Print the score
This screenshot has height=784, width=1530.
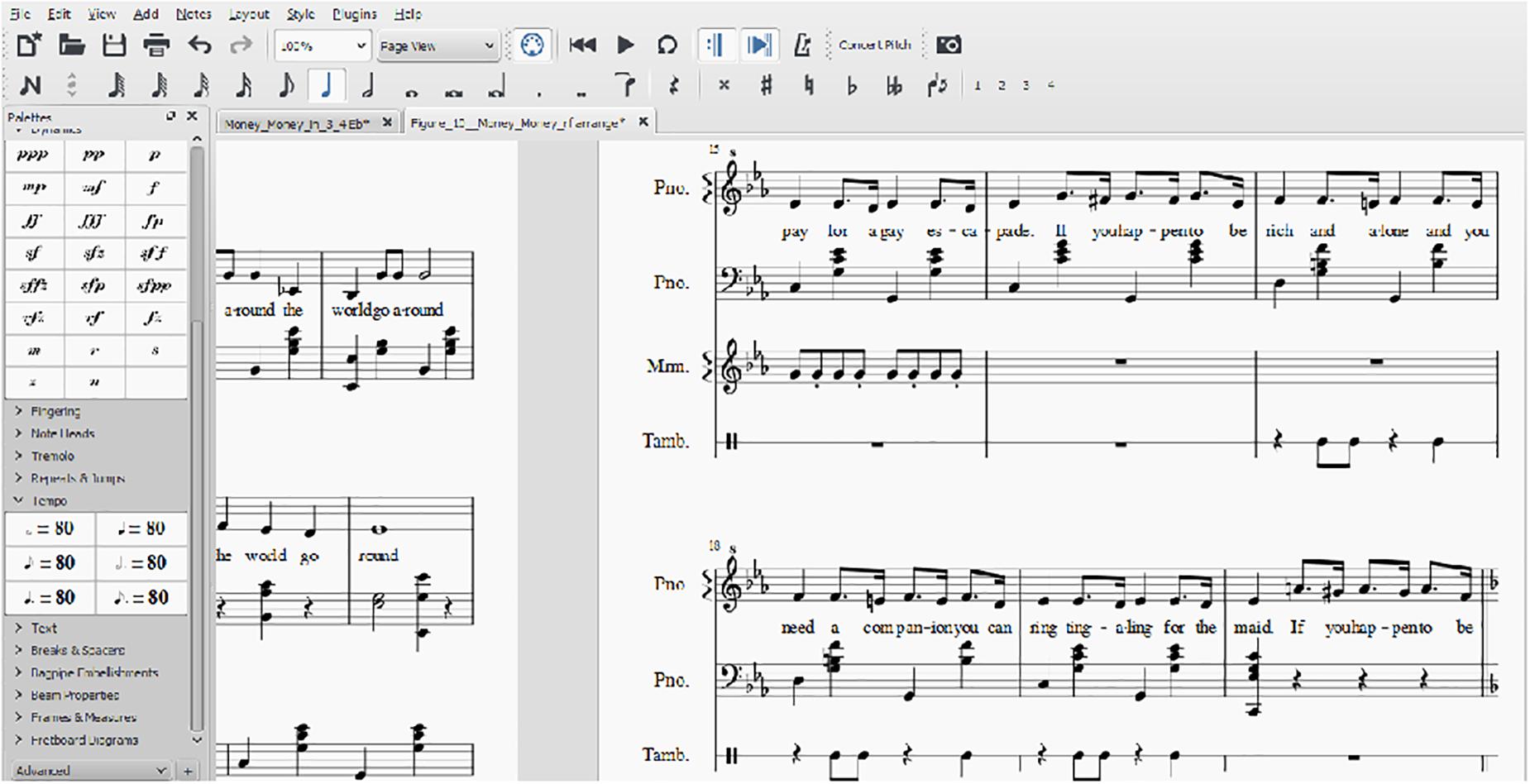click(x=156, y=45)
